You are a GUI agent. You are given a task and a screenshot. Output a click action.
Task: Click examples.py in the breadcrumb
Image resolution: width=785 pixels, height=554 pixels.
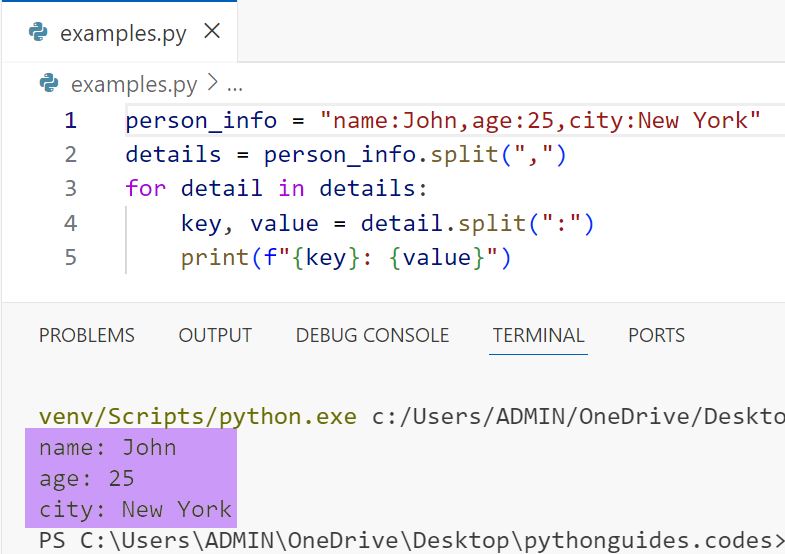tap(134, 85)
